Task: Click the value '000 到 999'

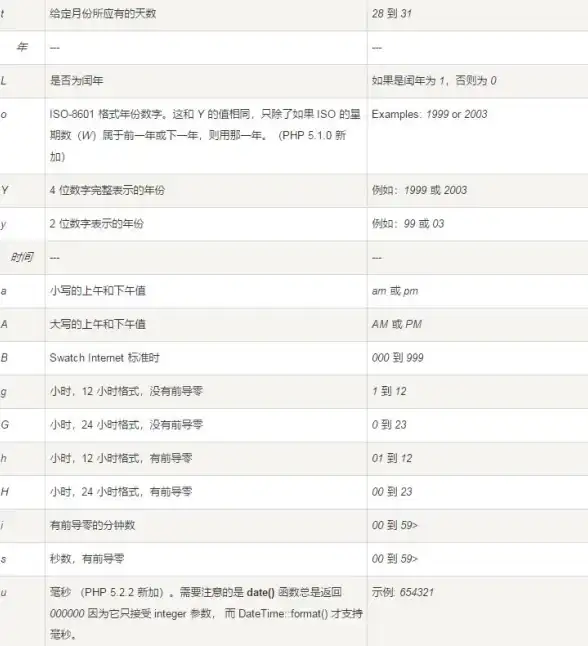Action: [x=398, y=358]
